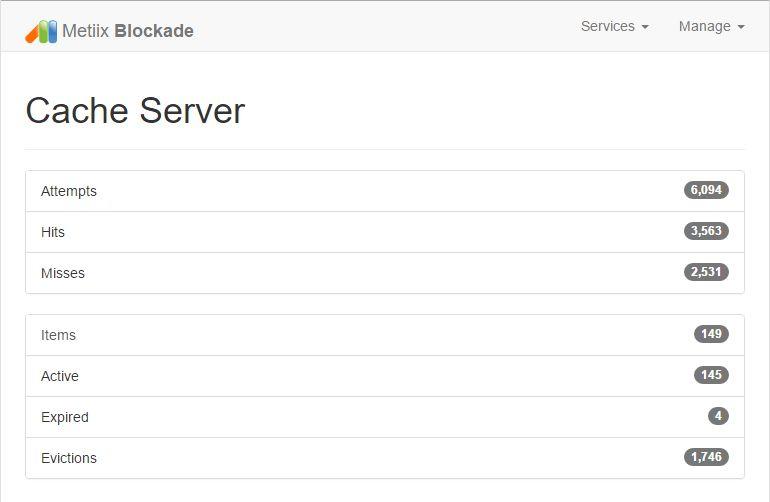Click the 145 active badge
Viewport: 770px width, 502px height.
point(711,375)
